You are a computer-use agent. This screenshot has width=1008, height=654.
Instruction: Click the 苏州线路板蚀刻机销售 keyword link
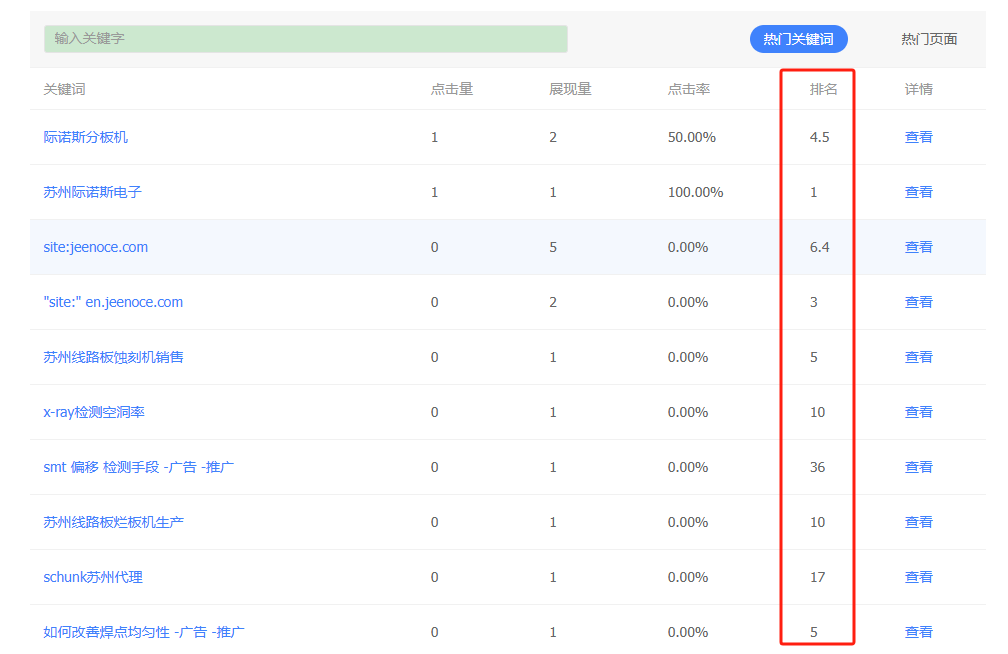coord(114,357)
